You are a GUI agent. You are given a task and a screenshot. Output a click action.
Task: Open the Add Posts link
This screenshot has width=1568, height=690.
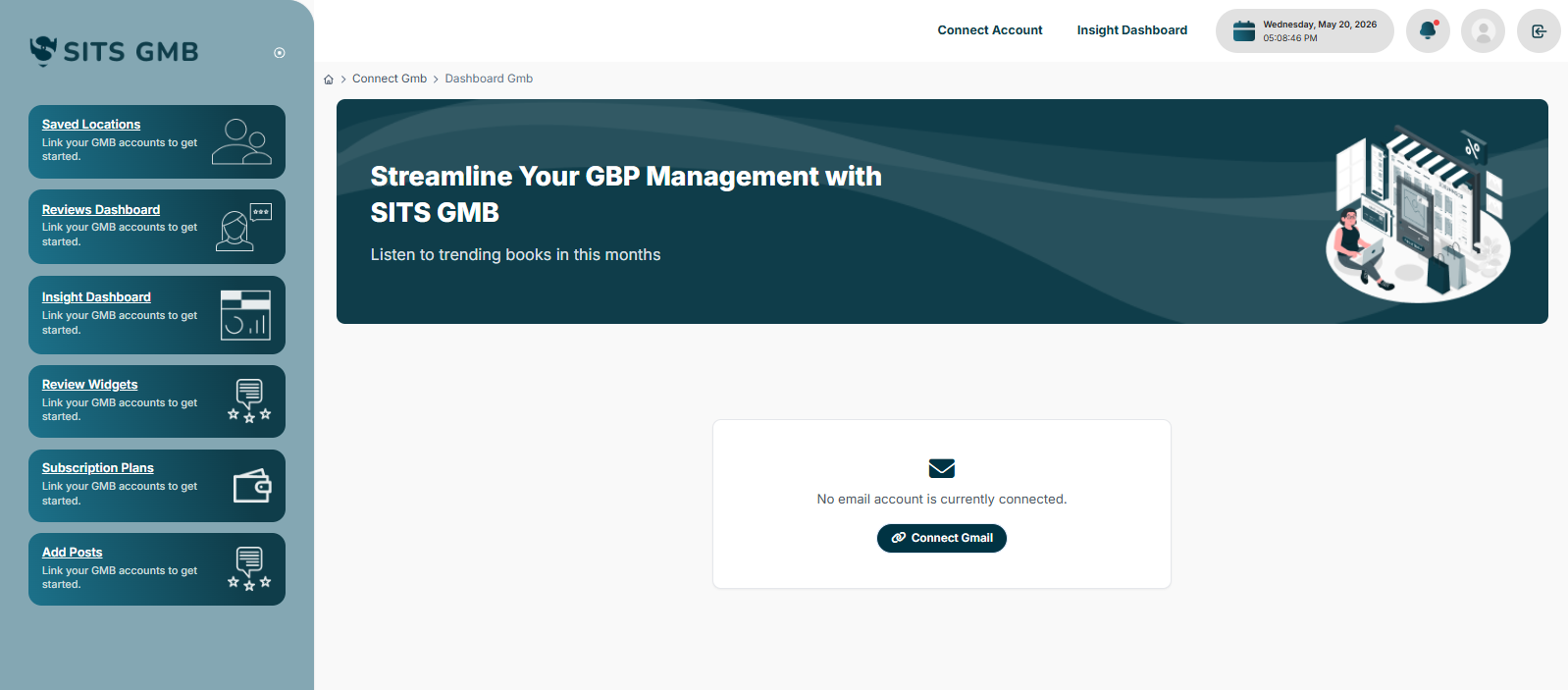tap(72, 553)
